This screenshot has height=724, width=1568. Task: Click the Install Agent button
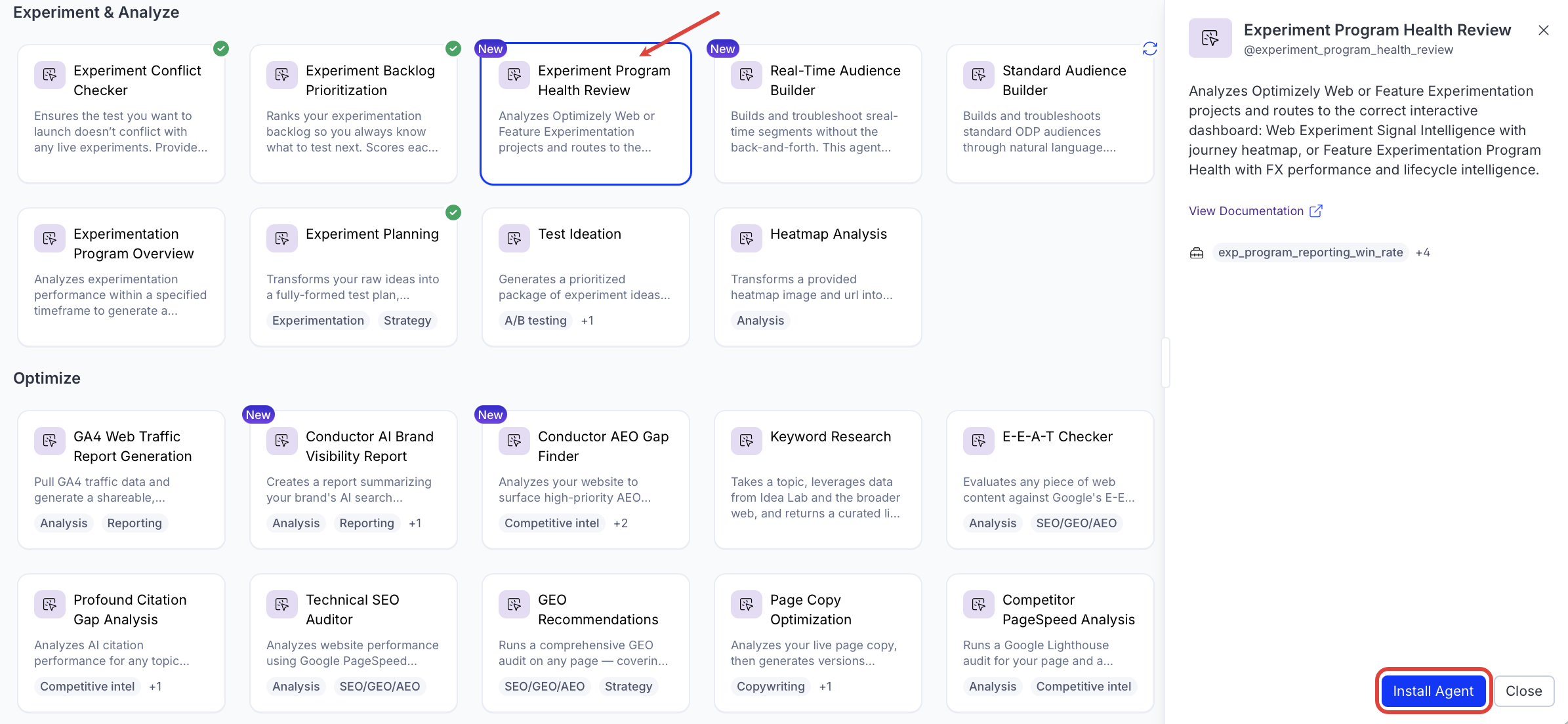[x=1433, y=691]
